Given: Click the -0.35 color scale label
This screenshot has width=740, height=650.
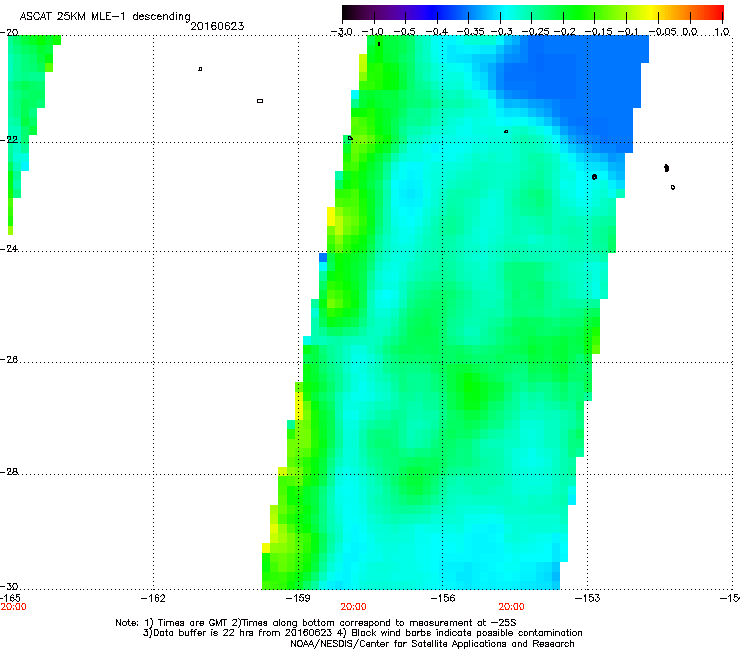Looking at the screenshot, I should 471,32.
